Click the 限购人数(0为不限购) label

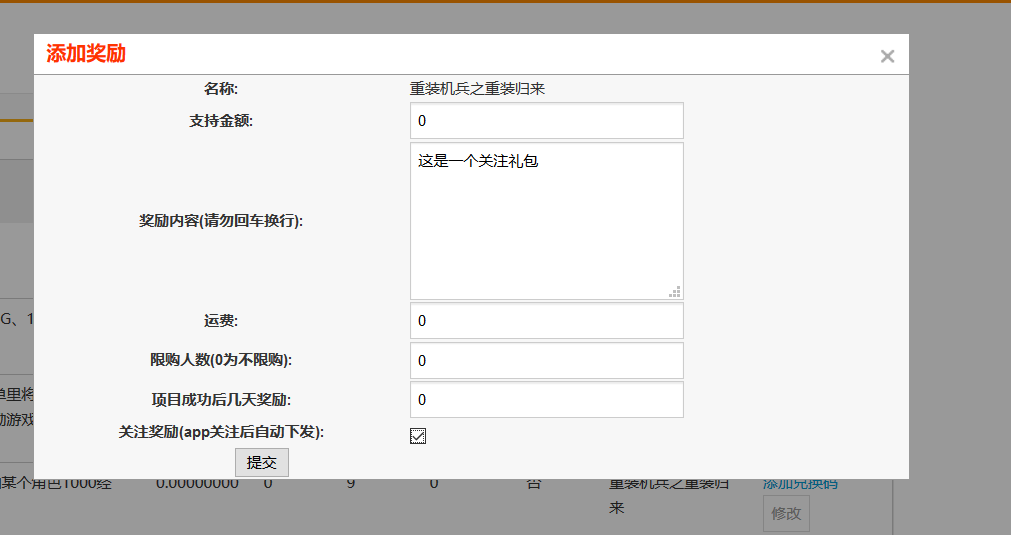(x=221, y=360)
